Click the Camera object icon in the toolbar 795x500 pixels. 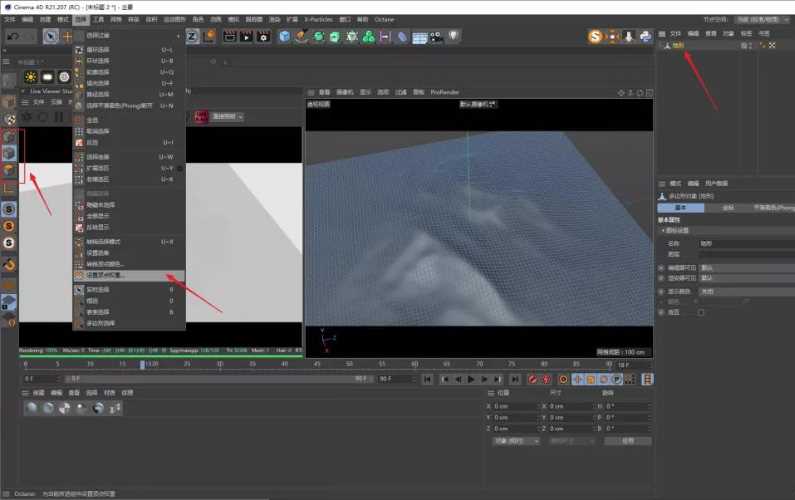point(437,37)
